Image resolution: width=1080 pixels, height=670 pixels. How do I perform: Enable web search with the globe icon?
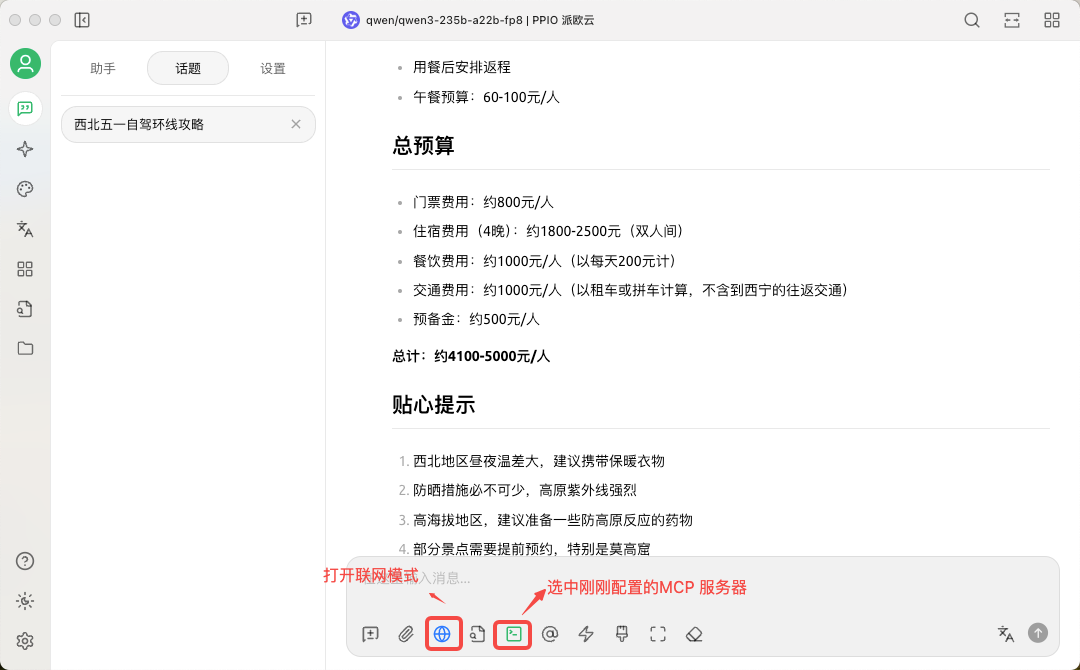click(x=444, y=633)
